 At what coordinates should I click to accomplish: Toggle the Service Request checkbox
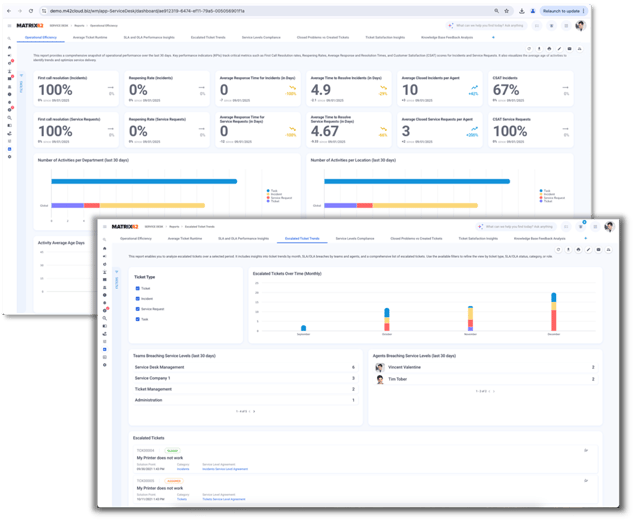137,309
